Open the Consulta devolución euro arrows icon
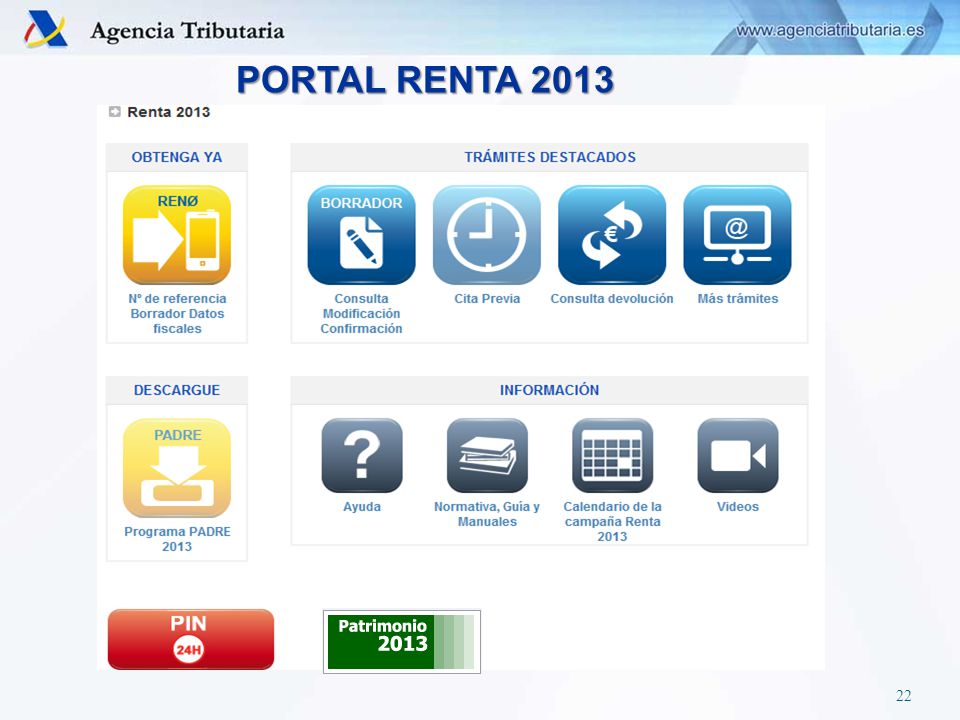 pos(612,234)
